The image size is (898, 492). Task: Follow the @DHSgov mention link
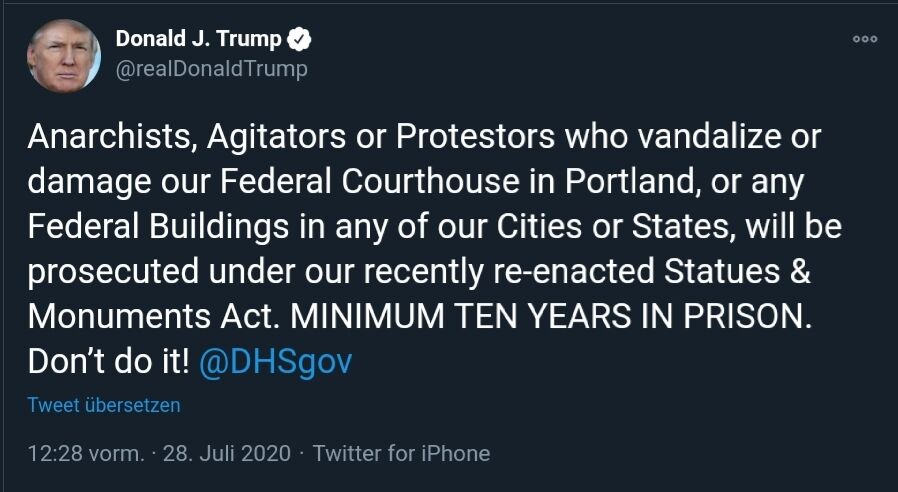click(276, 361)
